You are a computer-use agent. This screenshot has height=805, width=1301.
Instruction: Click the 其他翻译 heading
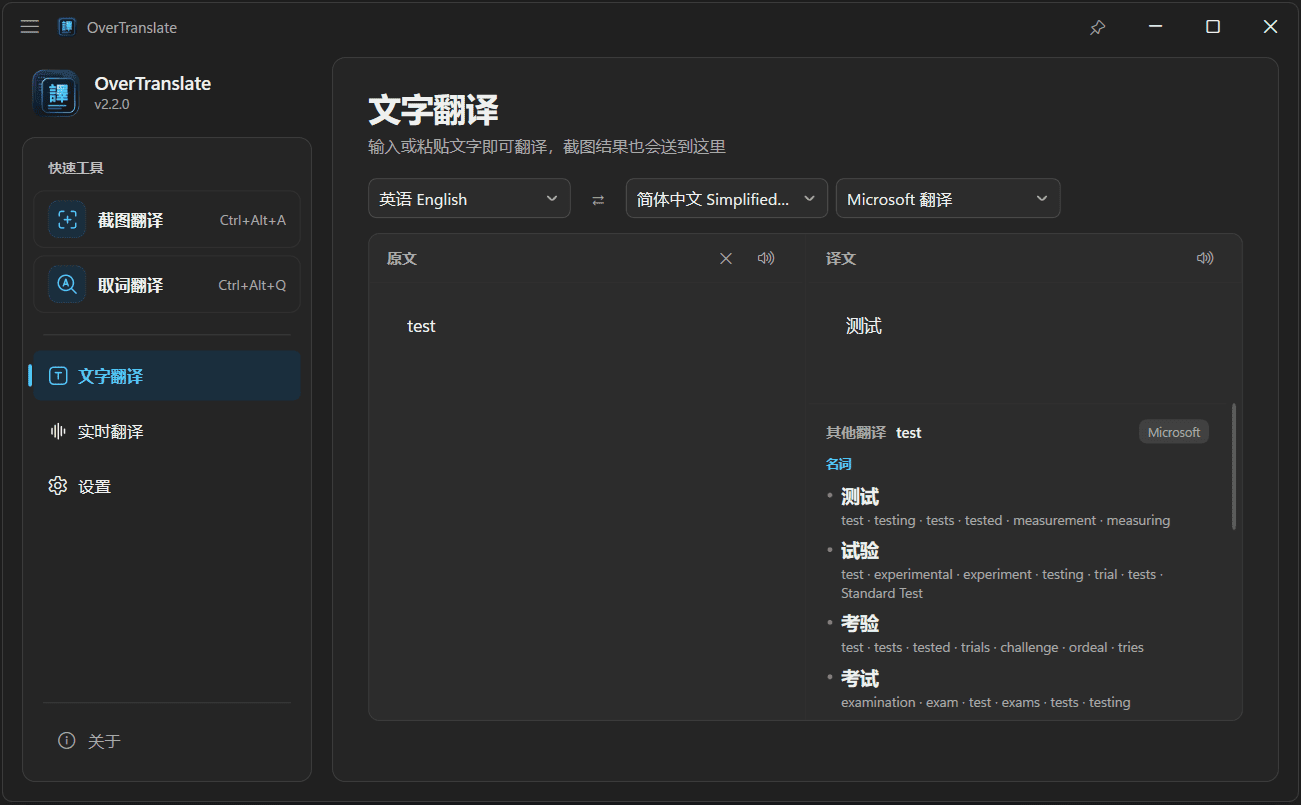[856, 433]
